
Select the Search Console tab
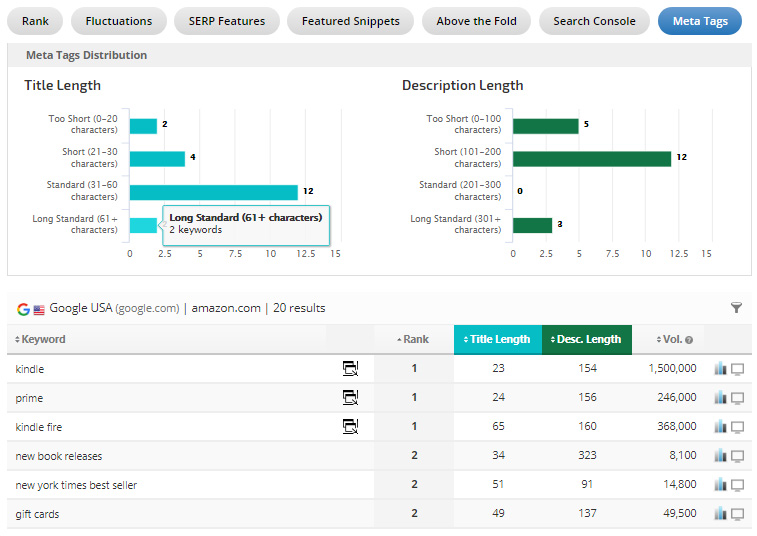click(x=594, y=21)
